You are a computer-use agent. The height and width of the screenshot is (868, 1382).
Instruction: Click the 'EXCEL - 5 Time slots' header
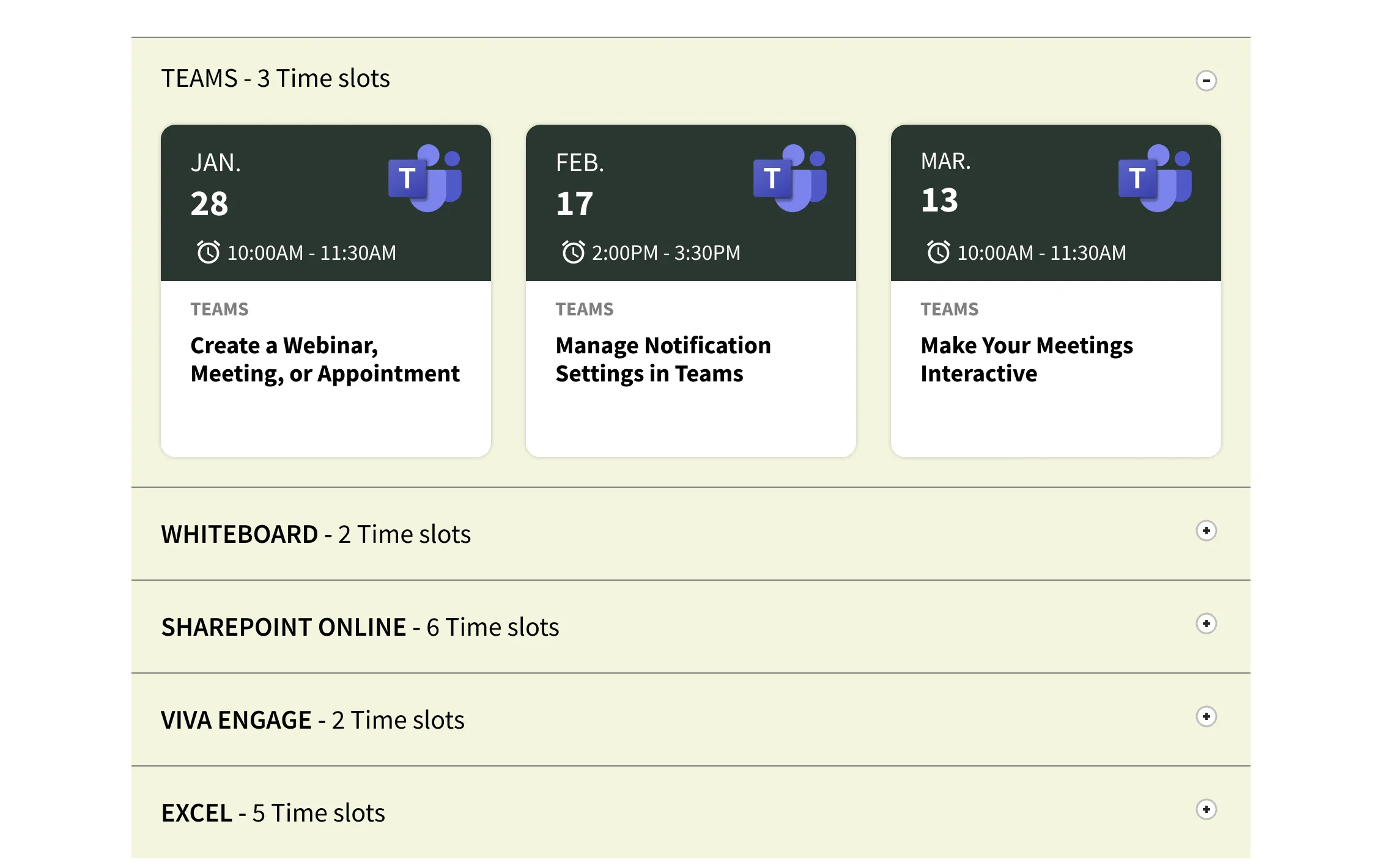click(x=273, y=813)
